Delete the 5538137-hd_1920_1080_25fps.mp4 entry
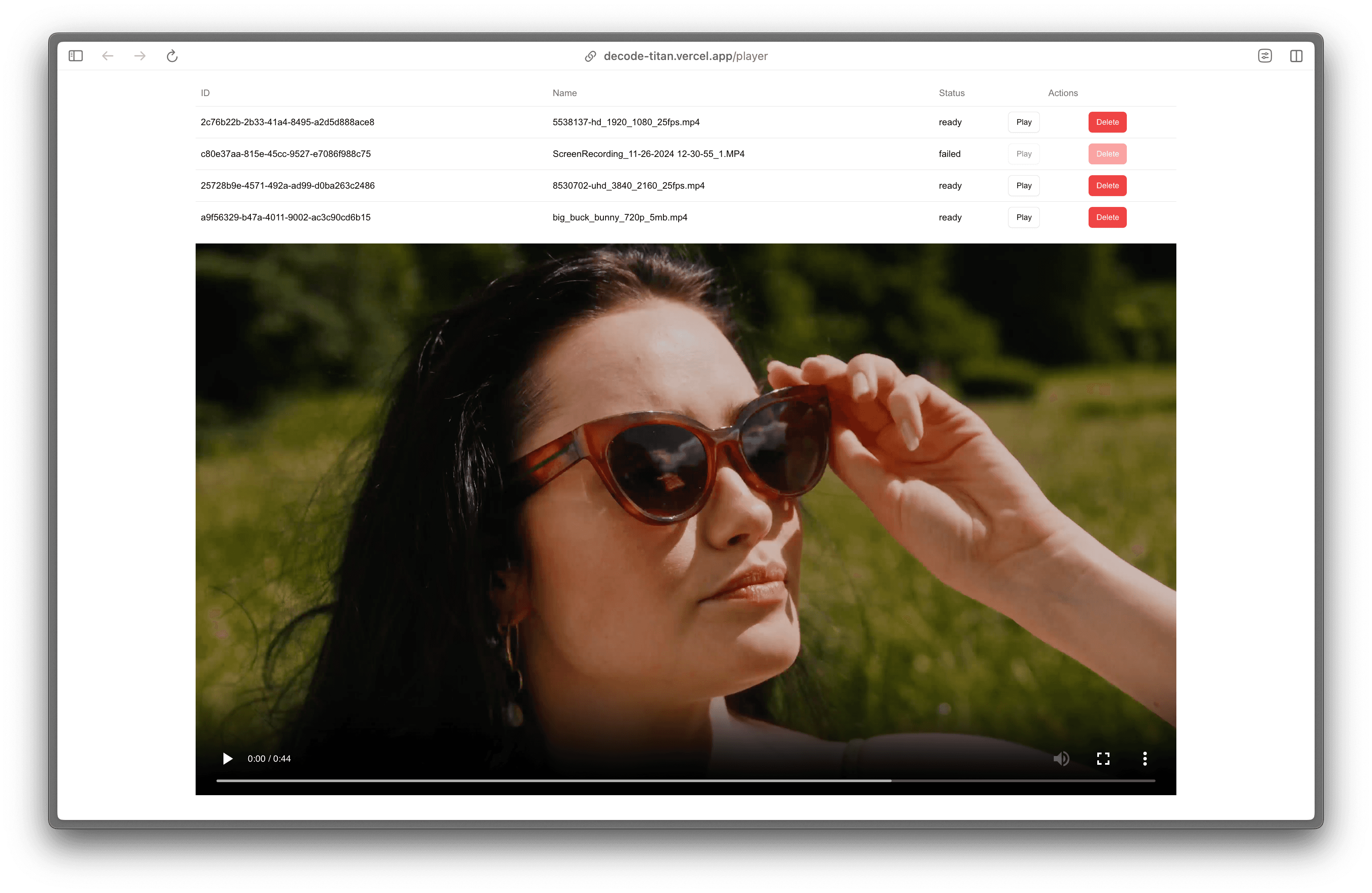This screenshot has height=893, width=1372. 1107,122
